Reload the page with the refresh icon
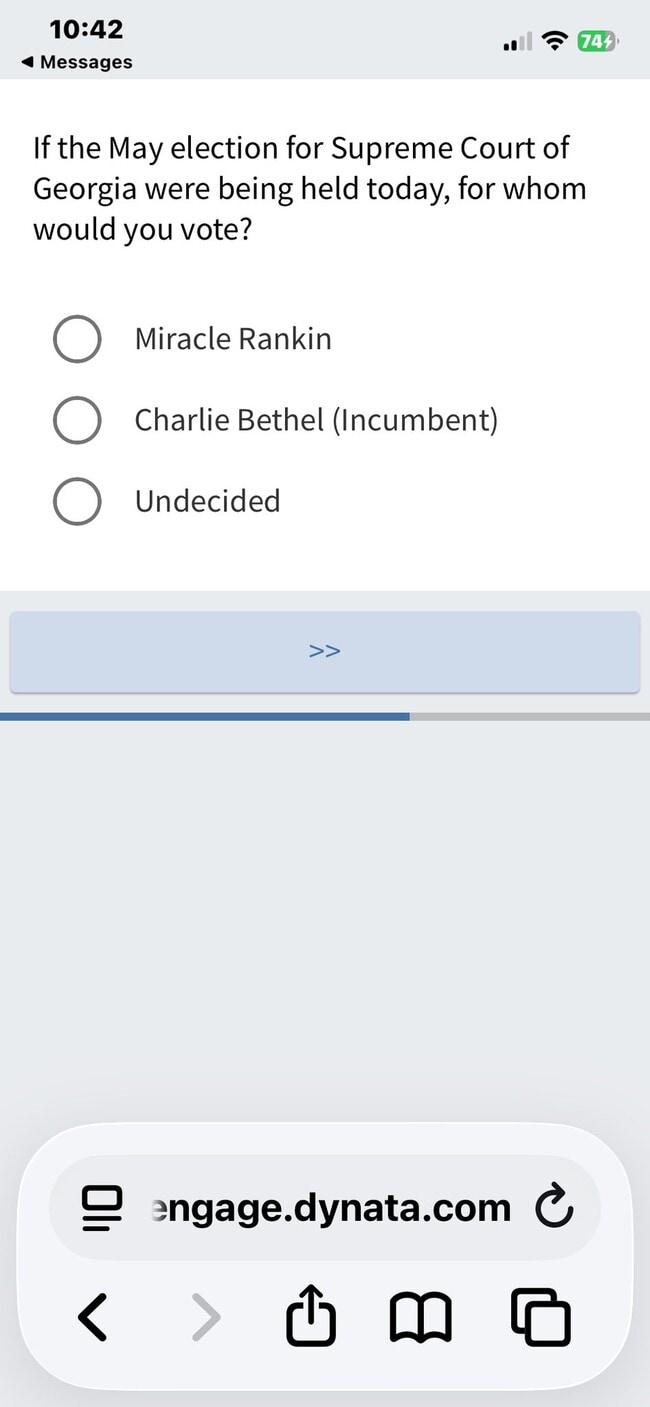 [554, 1208]
